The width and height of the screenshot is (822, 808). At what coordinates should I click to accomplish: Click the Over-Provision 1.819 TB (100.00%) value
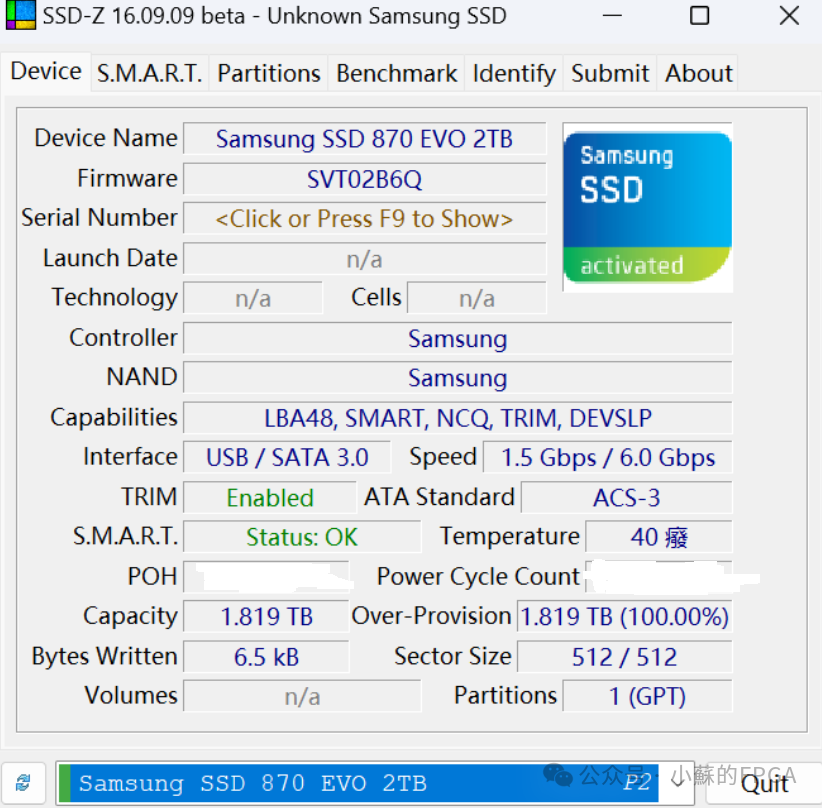[624, 616]
